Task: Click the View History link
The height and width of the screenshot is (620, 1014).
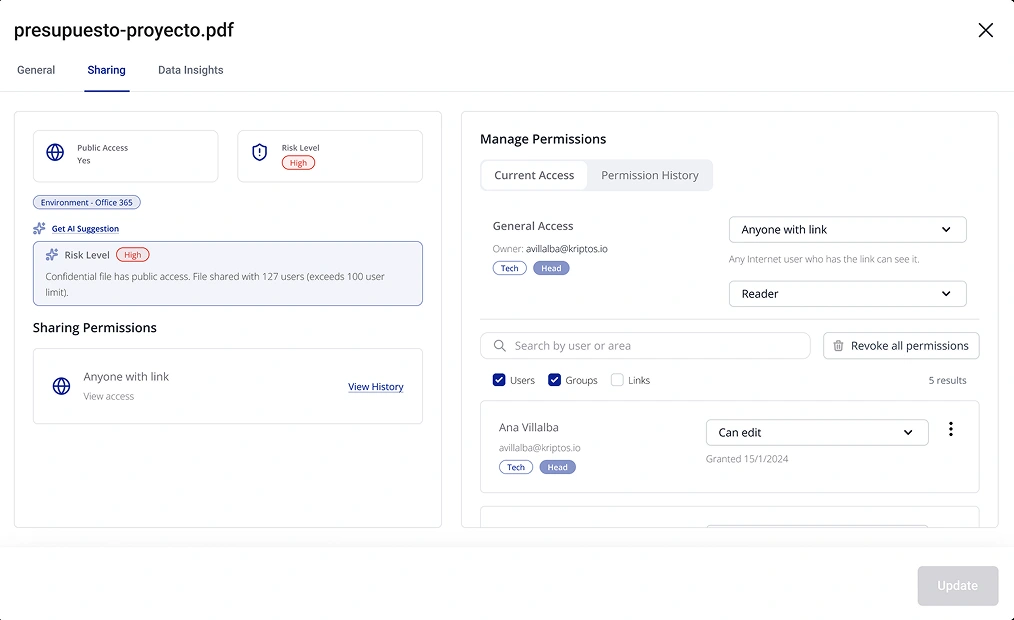Action: [375, 386]
